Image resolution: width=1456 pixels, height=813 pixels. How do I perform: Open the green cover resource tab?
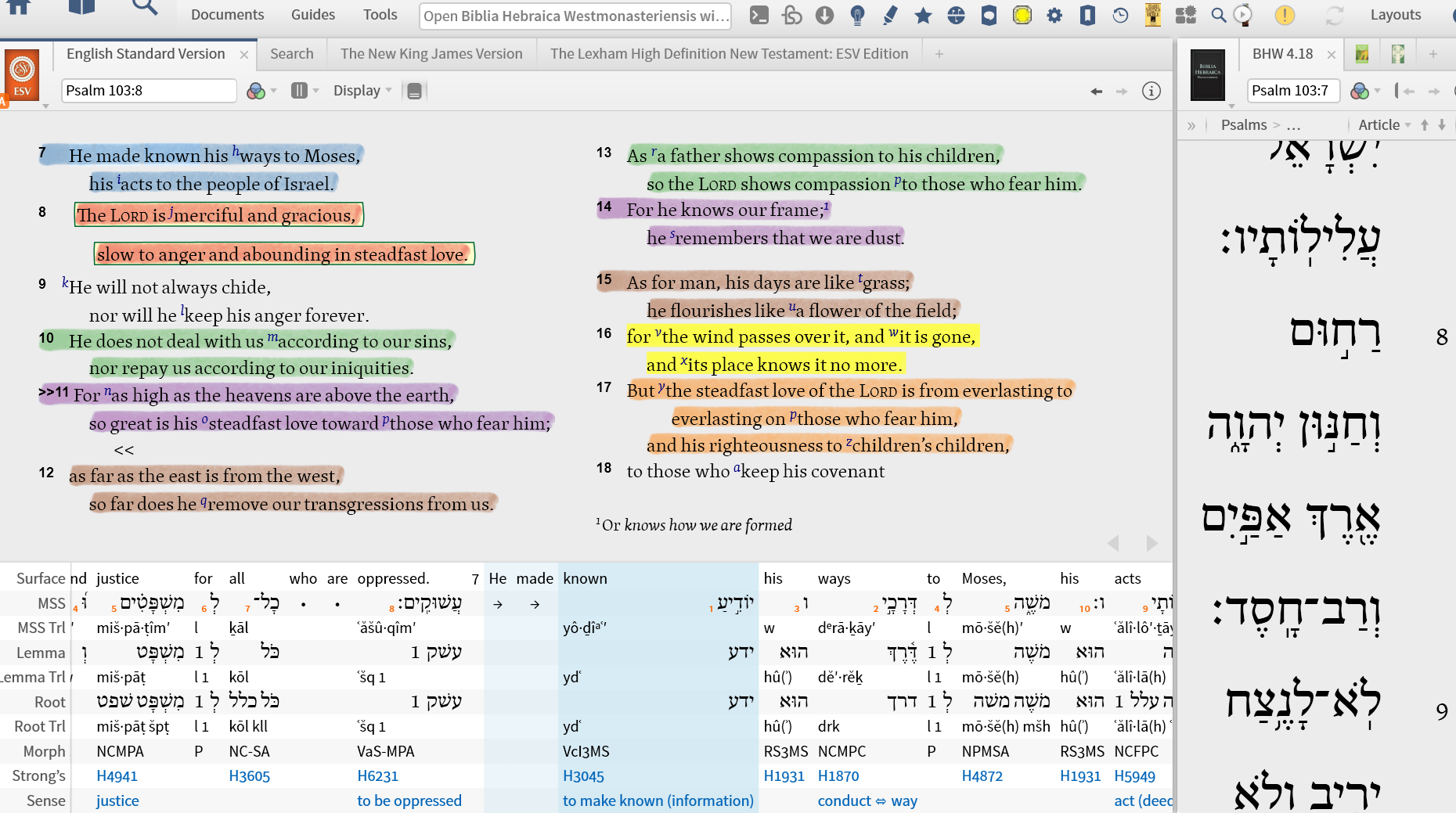tap(1362, 54)
